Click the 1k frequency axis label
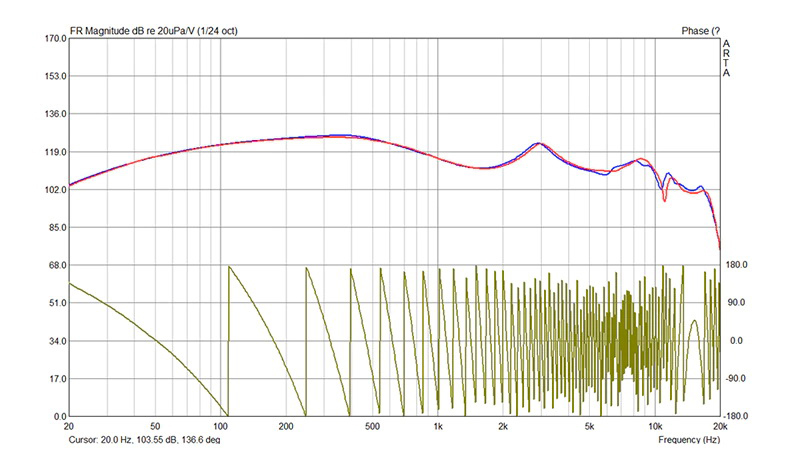The image size is (790, 474). pos(437,426)
